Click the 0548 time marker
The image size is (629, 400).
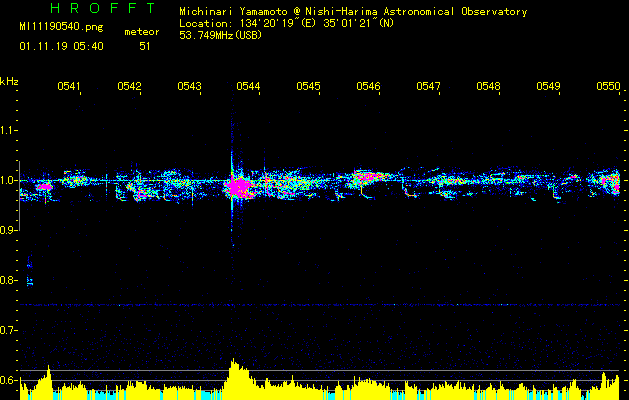[x=488, y=86]
